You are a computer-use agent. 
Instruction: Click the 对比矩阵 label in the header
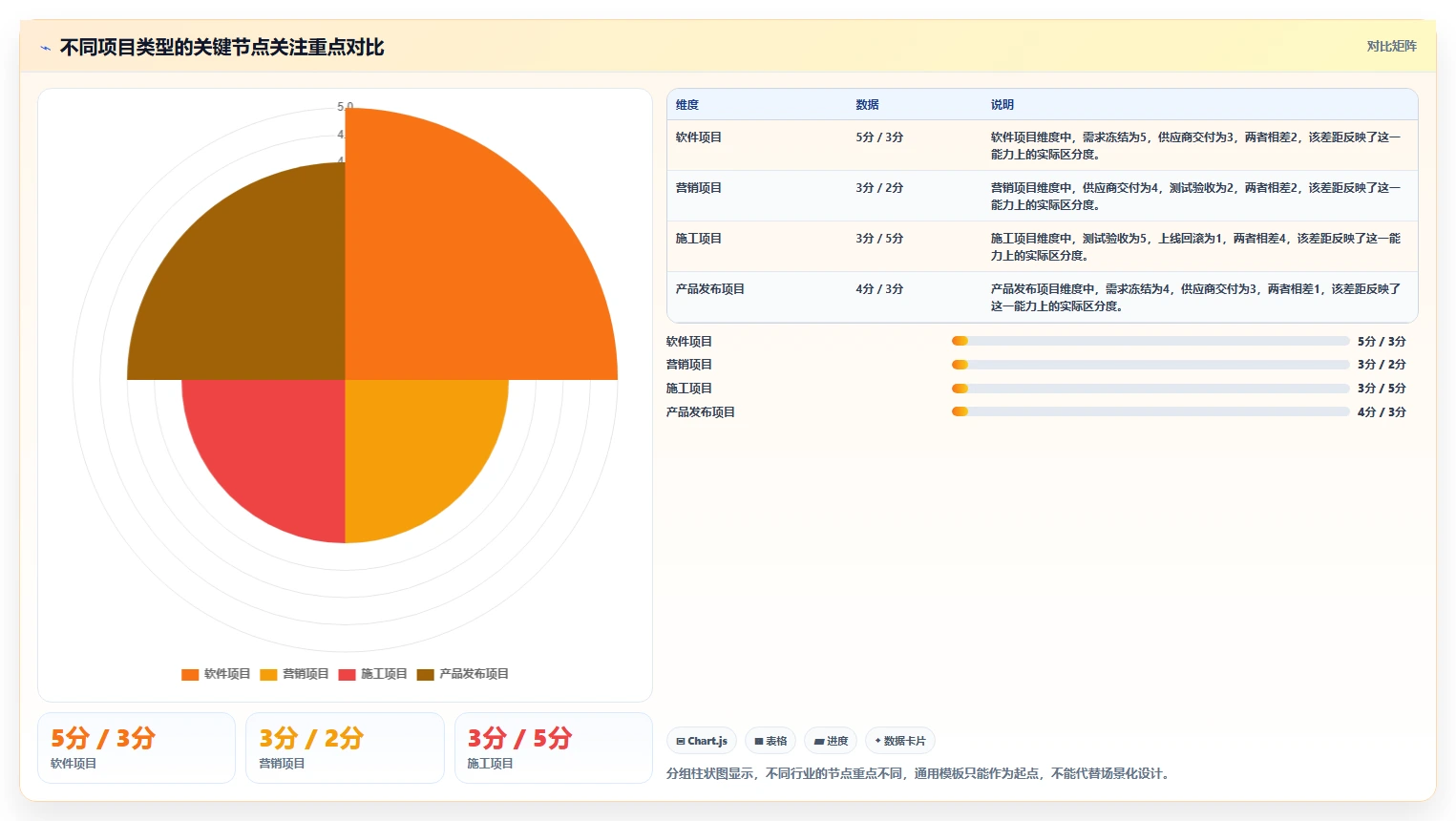point(1391,46)
